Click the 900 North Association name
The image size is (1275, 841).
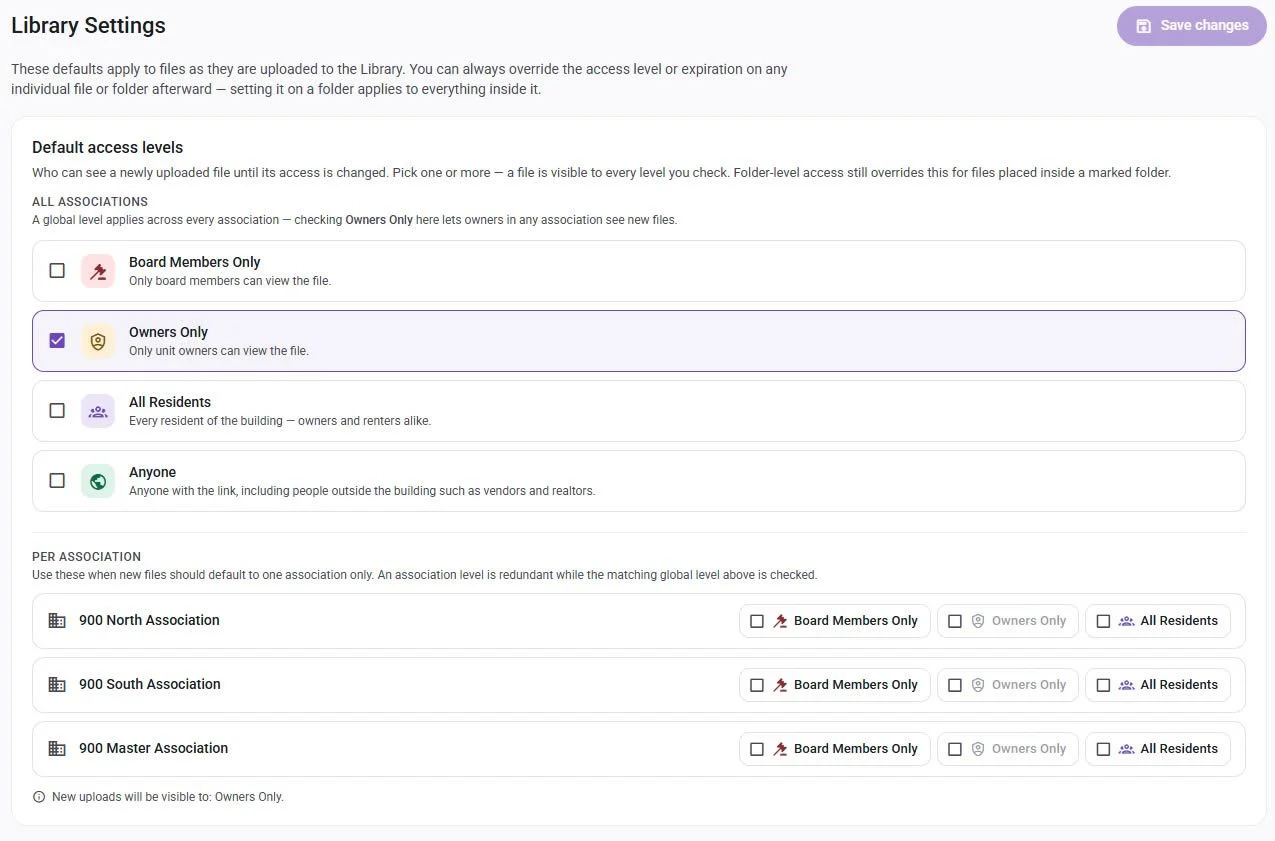[x=149, y=620]
